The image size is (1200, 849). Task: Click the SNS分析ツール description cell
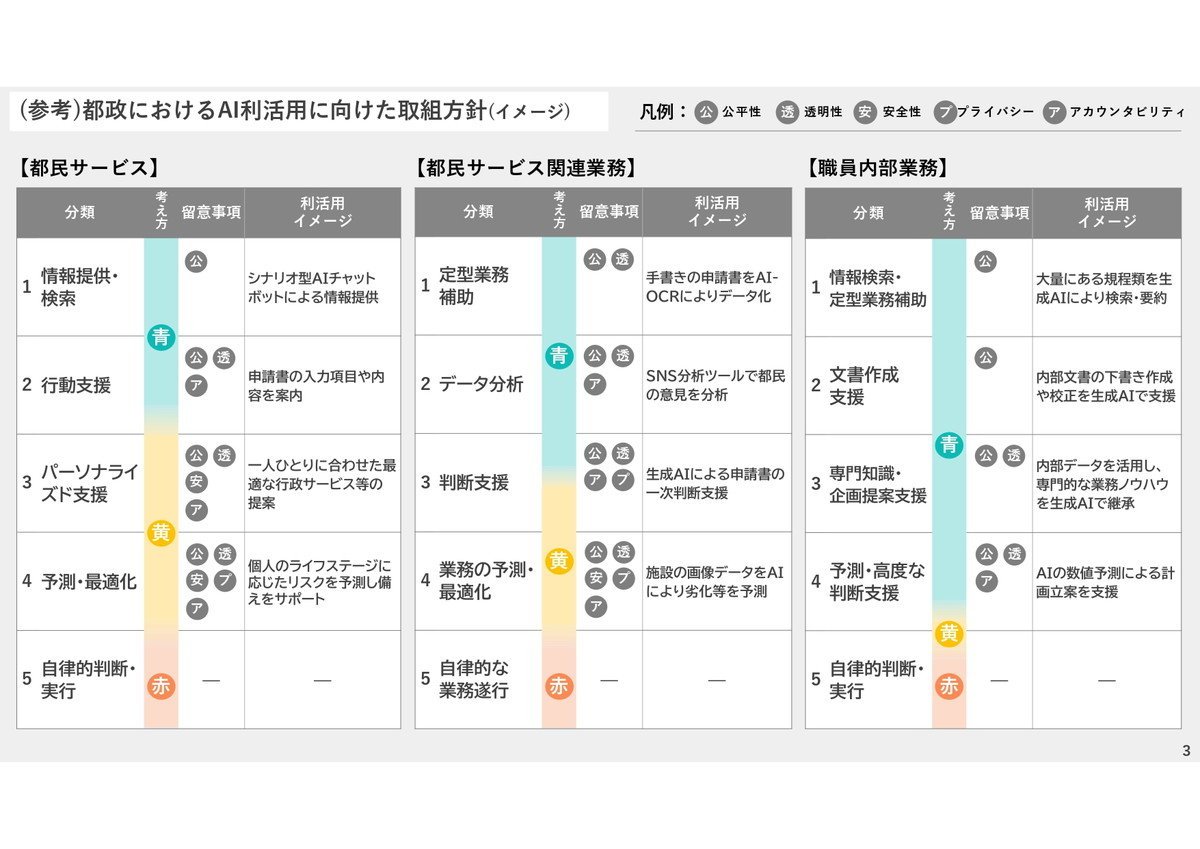point(716,385)
